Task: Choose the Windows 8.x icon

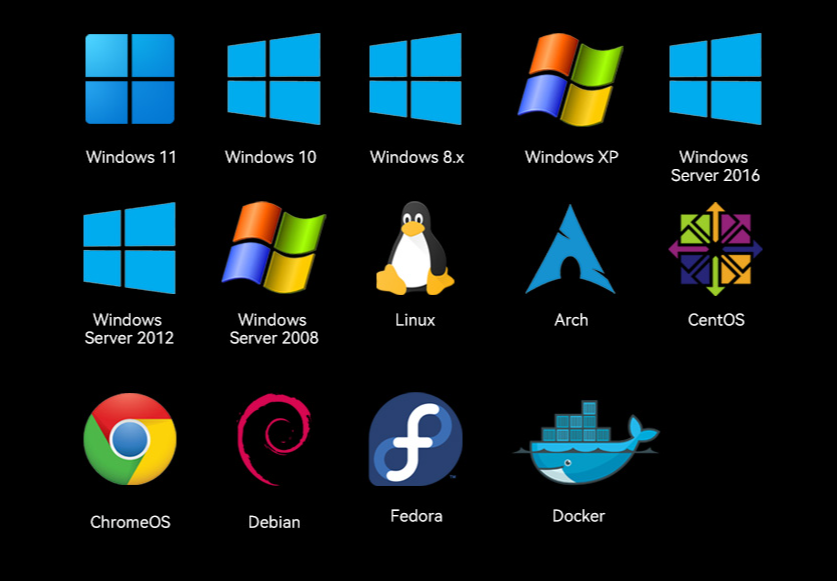Action: (x=415, y=79)
